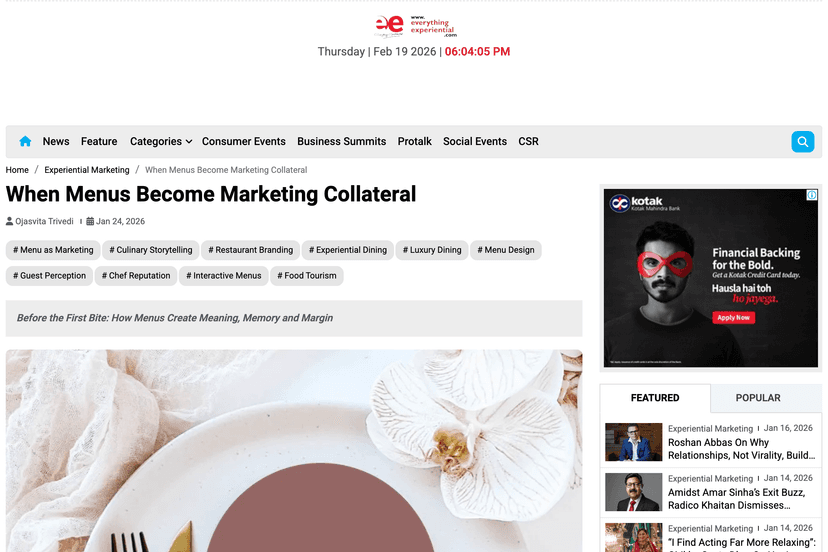Select the Menu as Marketing tag

click(53, 250)
